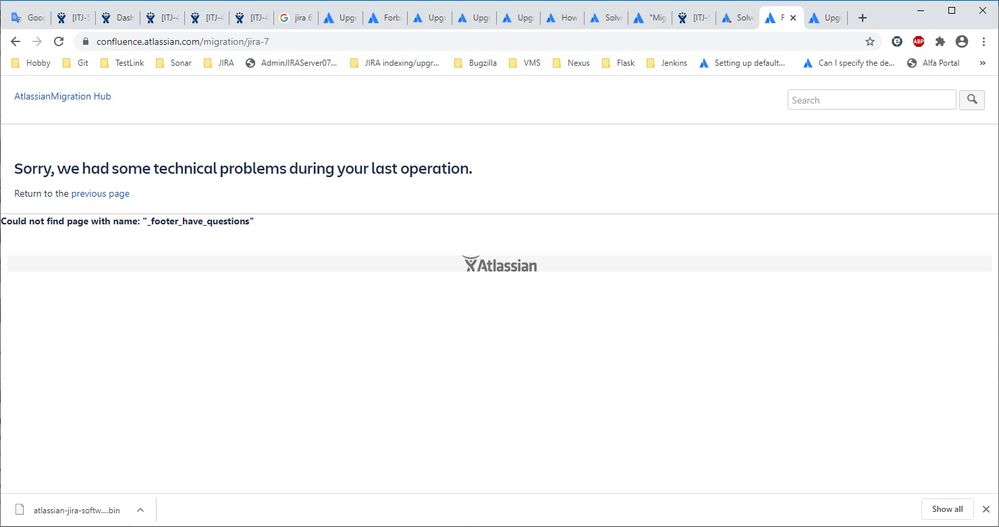Click the 'Sorry, we had some technical problems' heading

pos(243,169)
